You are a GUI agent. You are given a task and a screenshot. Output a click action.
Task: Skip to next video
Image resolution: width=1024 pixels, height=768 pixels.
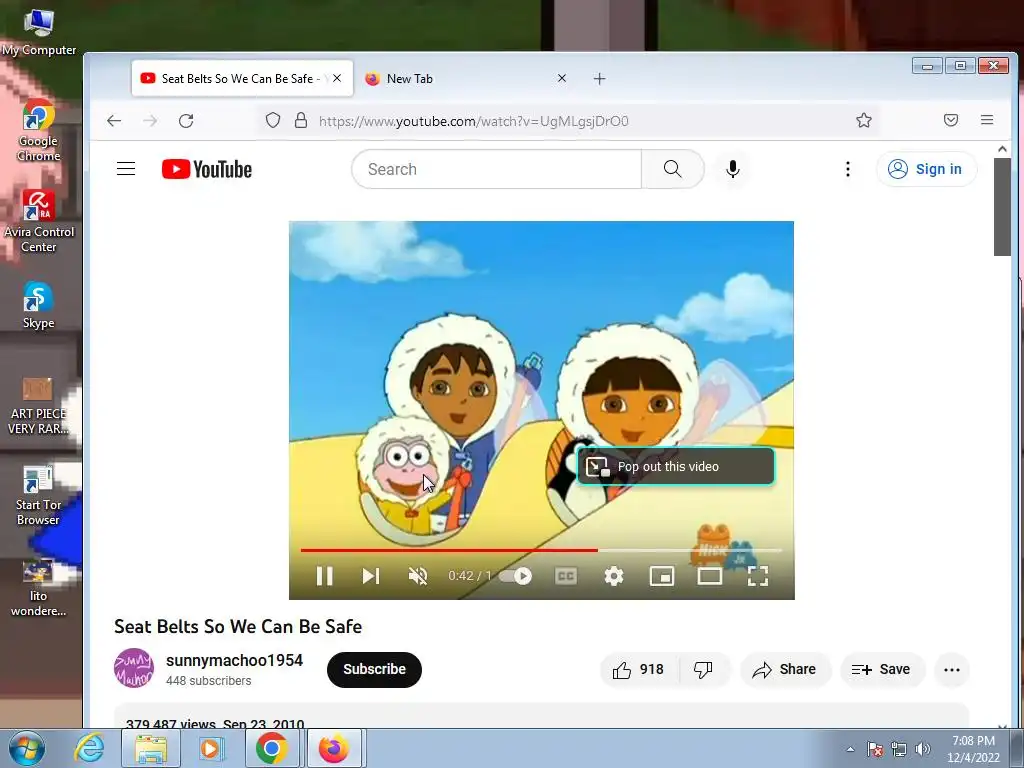pyautogui.click(x=371, y=576)
